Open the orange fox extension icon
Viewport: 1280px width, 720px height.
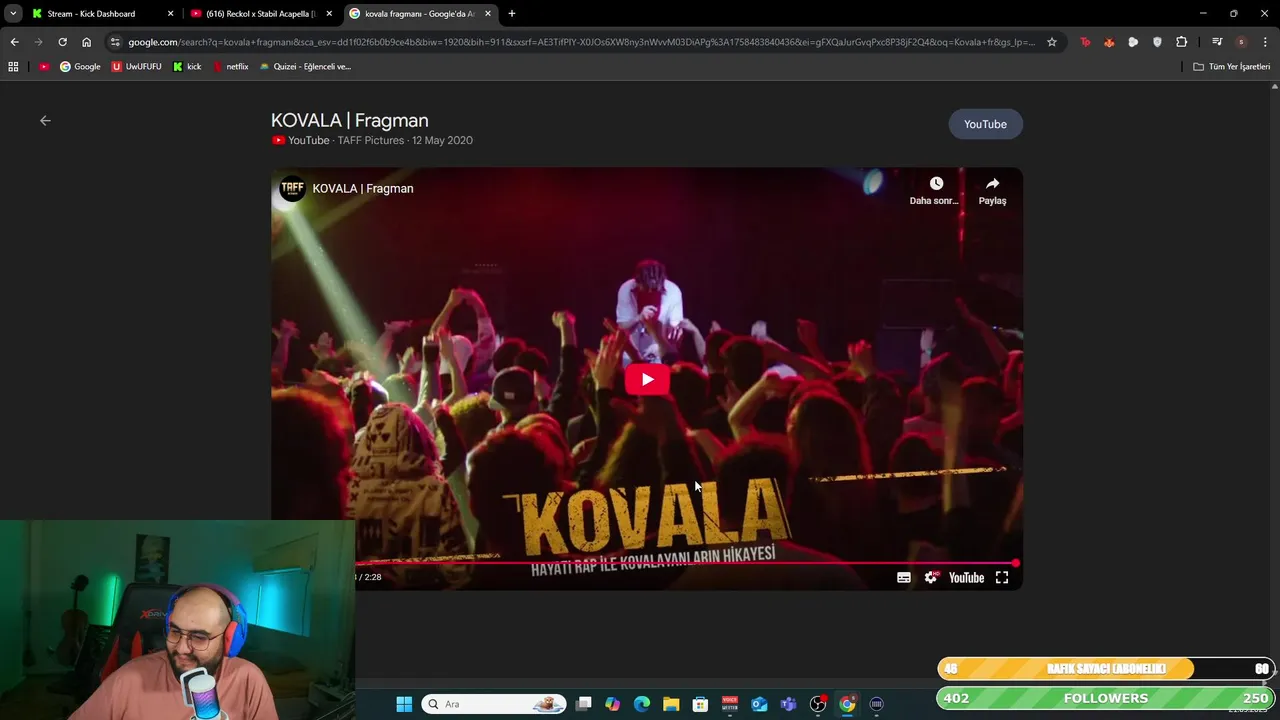click(1109, 42)
